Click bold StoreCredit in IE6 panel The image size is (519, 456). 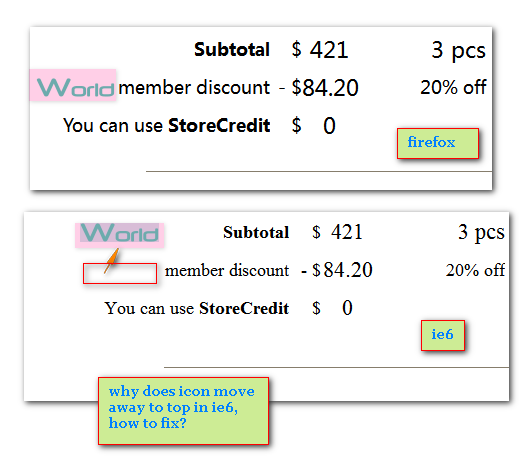244,308
